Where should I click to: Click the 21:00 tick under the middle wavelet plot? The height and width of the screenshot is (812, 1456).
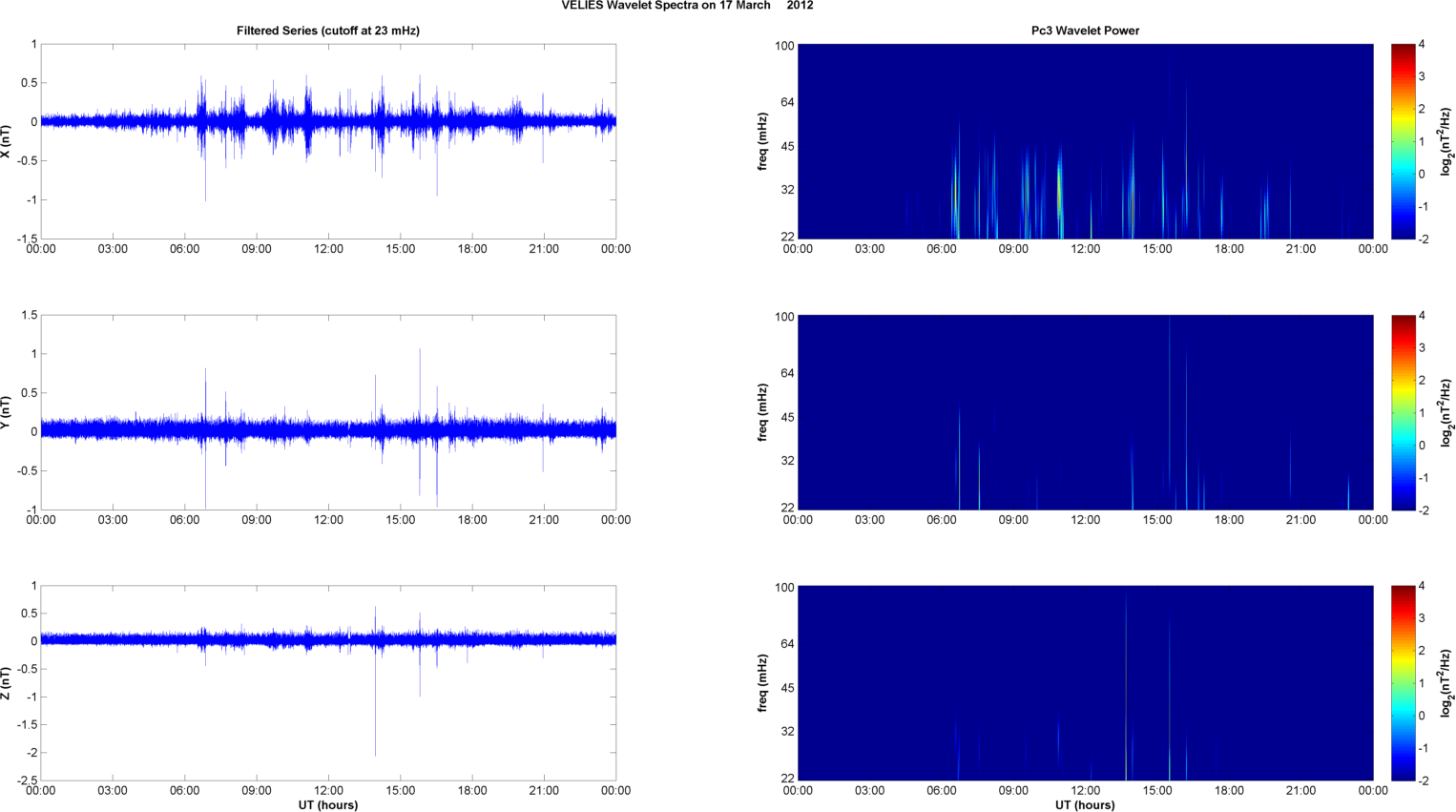pos(1301,520)
